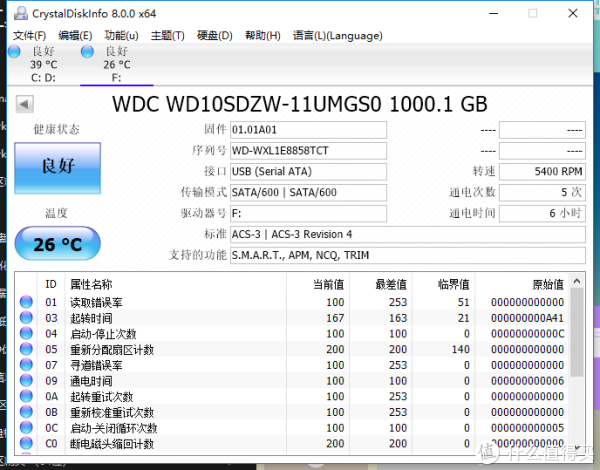The height and width of the screenshot is (470, 600).
Task: Click the status icon for attribute 0C
Action: 26,428
